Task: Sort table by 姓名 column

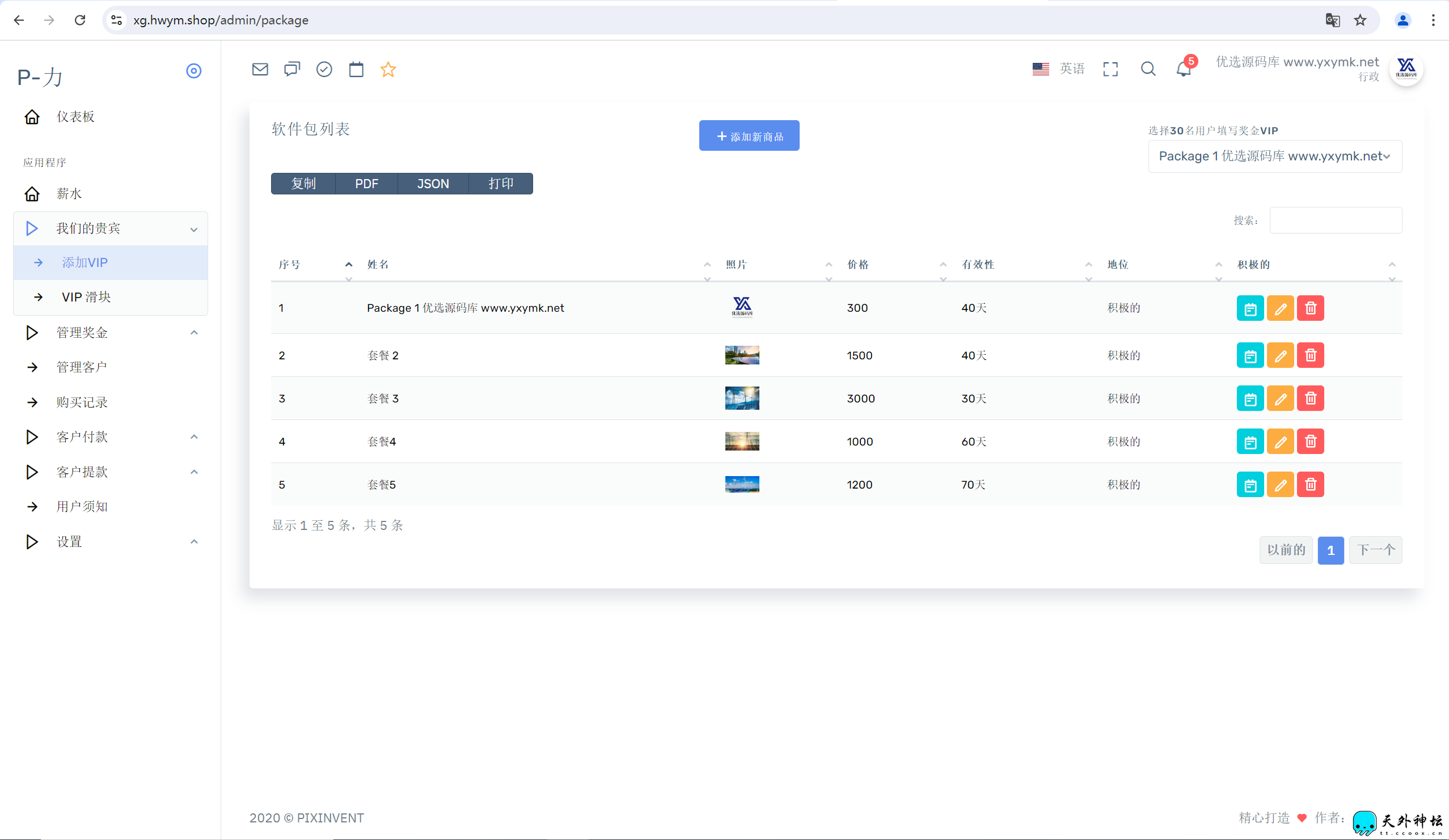Action: tap(539, 265)
